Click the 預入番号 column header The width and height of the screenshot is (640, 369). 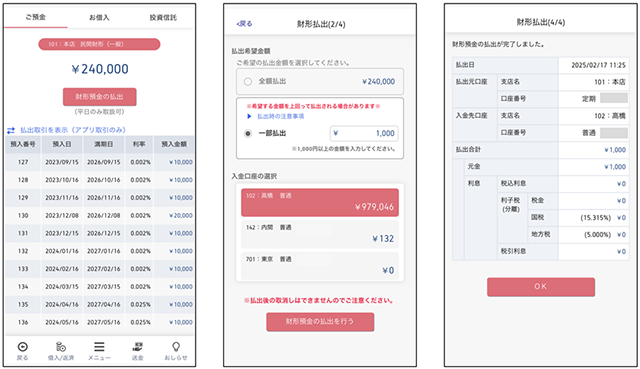(23, 144)
